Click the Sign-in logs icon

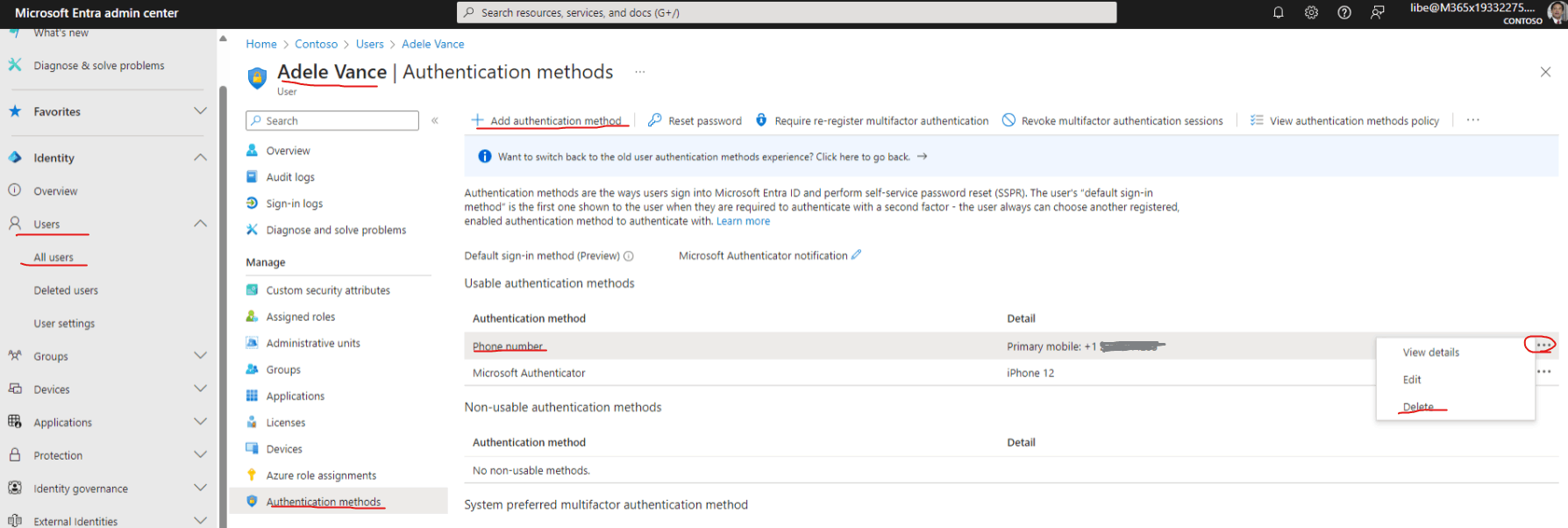(252, 203)
